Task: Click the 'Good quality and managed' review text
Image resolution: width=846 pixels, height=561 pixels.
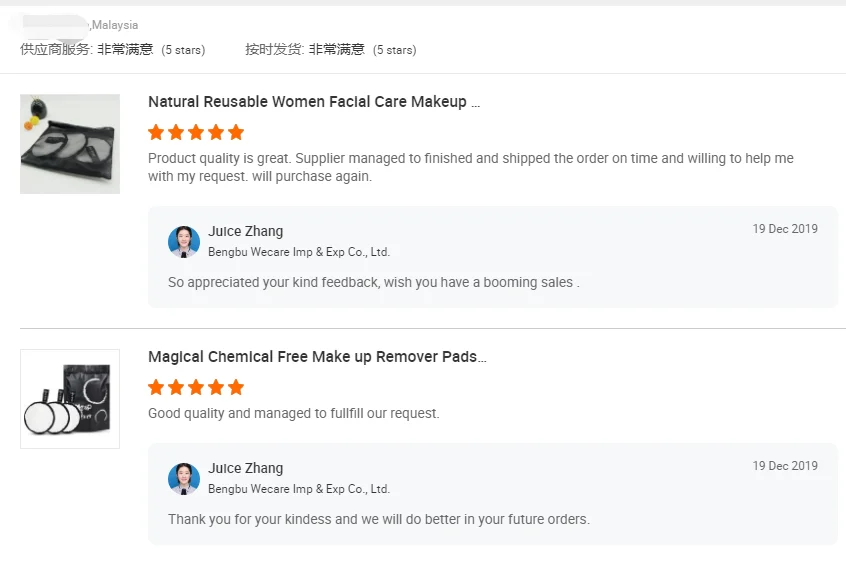Action: (x=294, y=413)
